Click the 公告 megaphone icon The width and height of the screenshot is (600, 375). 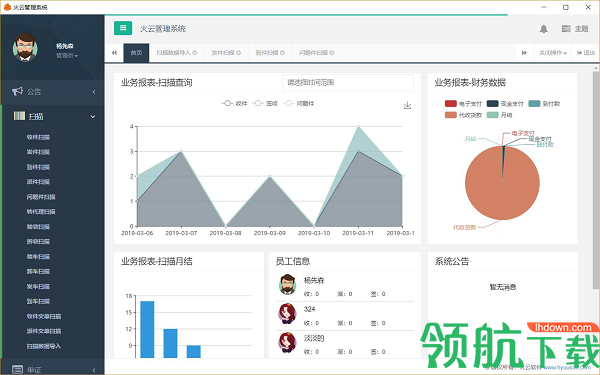(x=17, y=91)
